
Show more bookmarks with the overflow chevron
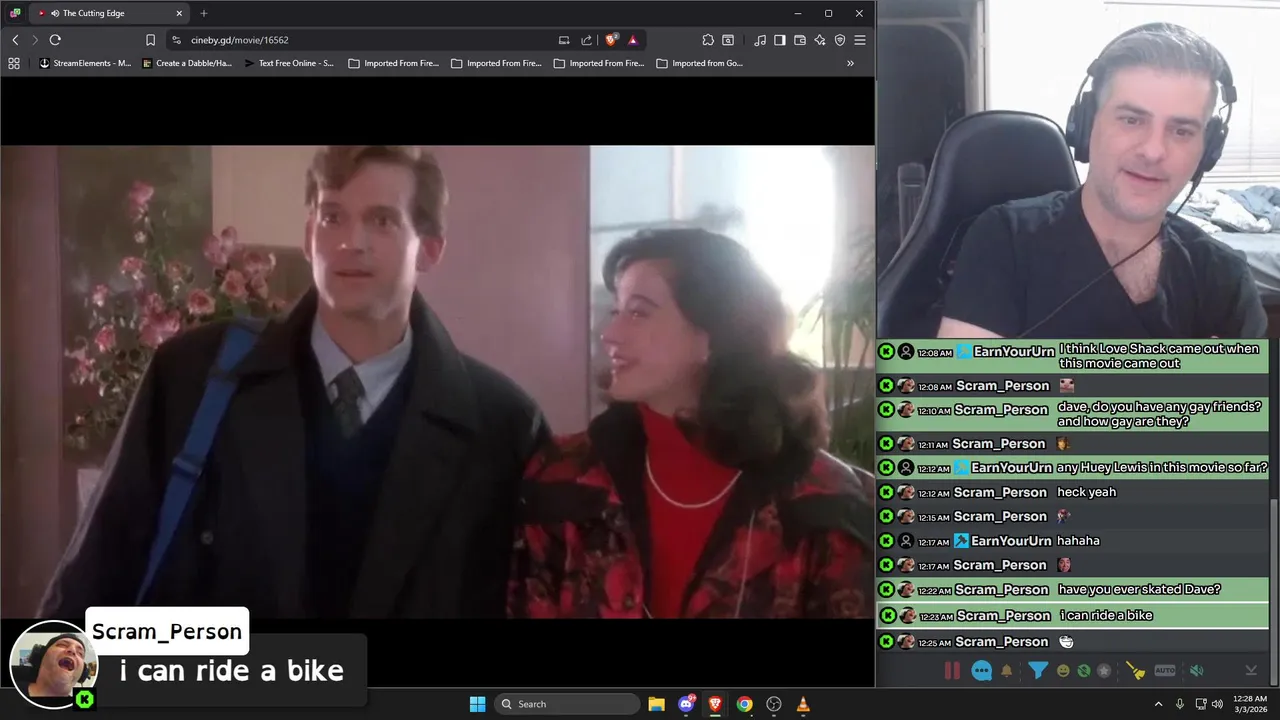[850, 63]
